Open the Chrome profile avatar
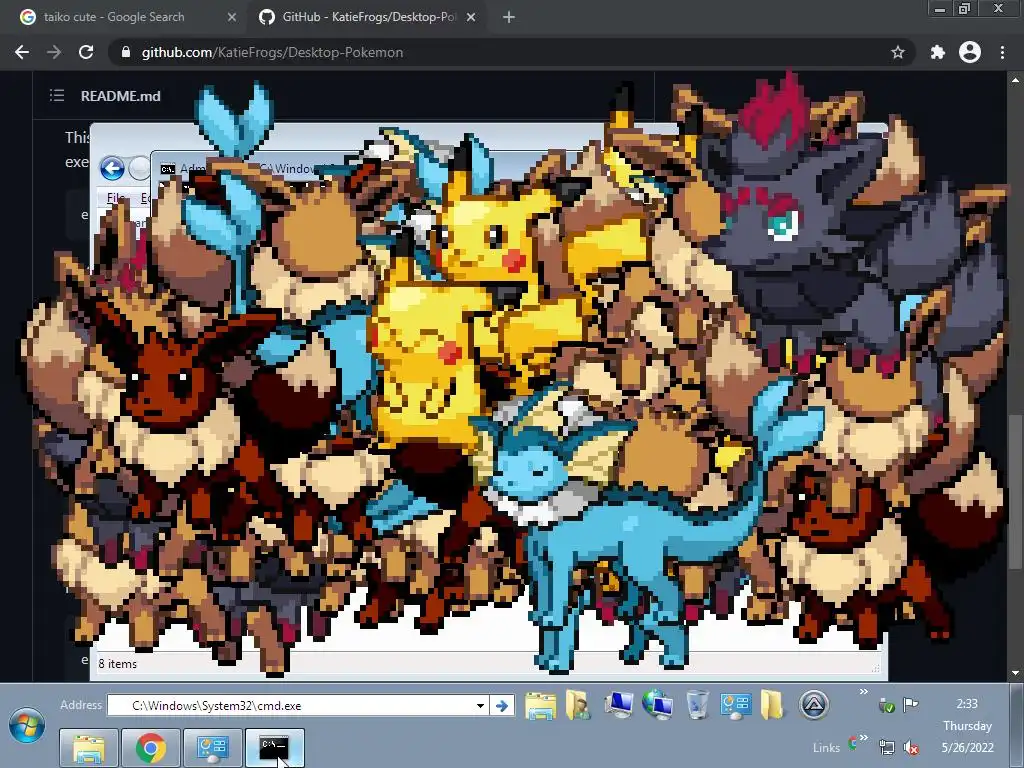The height and width of the screenshot is (768, 1024). tap(970, 52)
